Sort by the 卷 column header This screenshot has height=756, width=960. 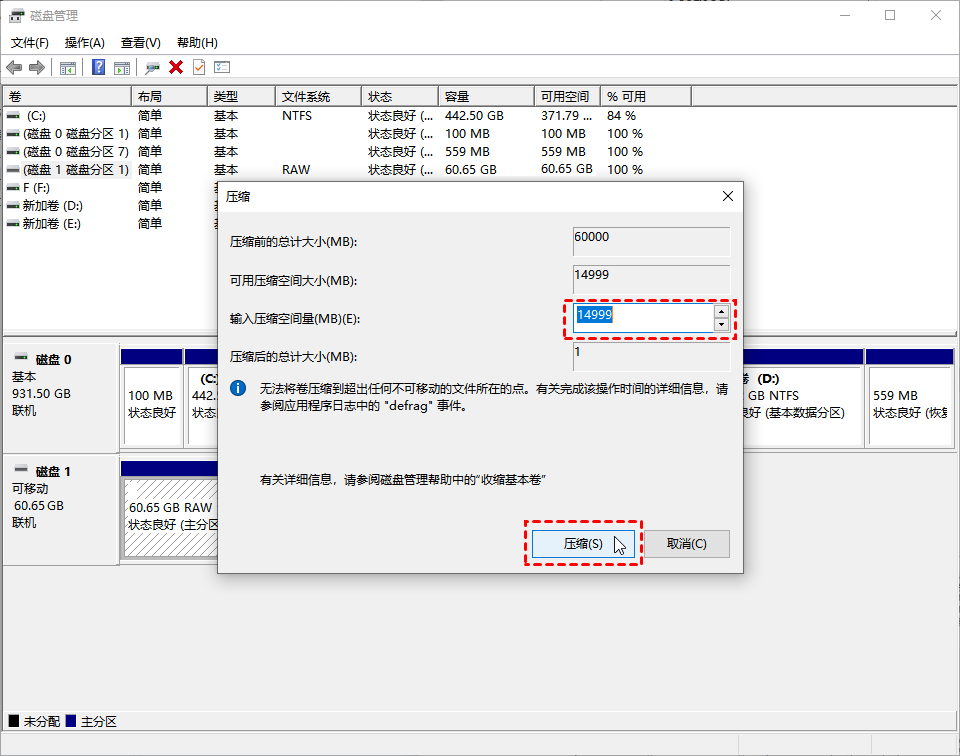(67, 97)
